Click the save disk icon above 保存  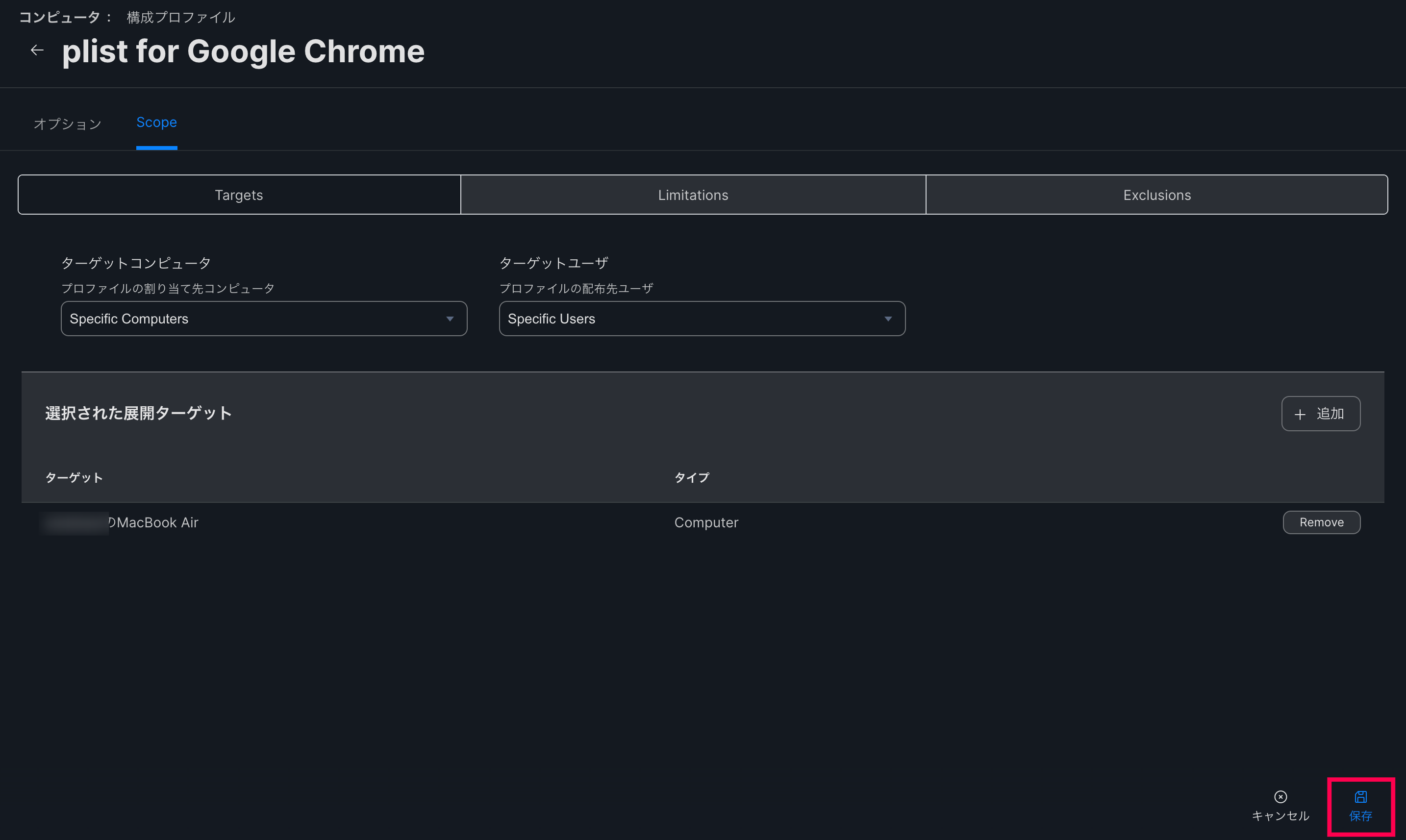(x=1361, y=797)
